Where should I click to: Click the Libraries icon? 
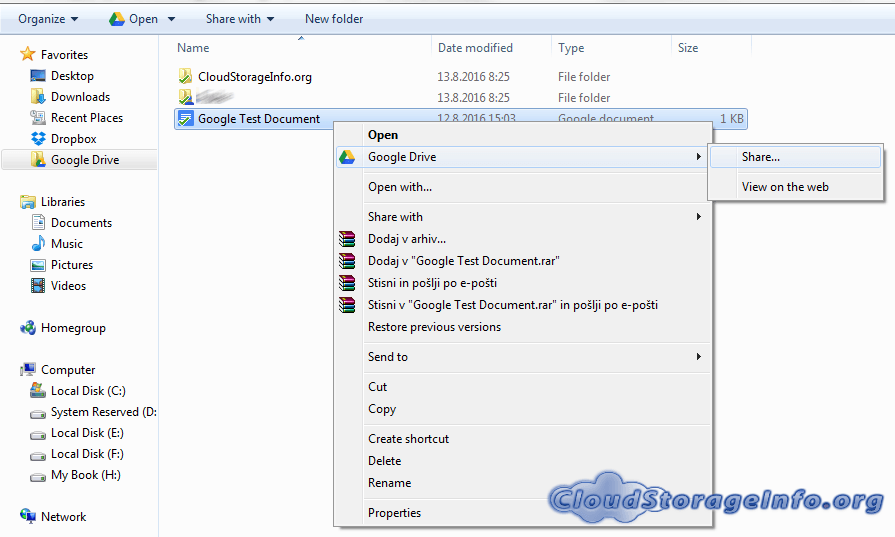27,201
